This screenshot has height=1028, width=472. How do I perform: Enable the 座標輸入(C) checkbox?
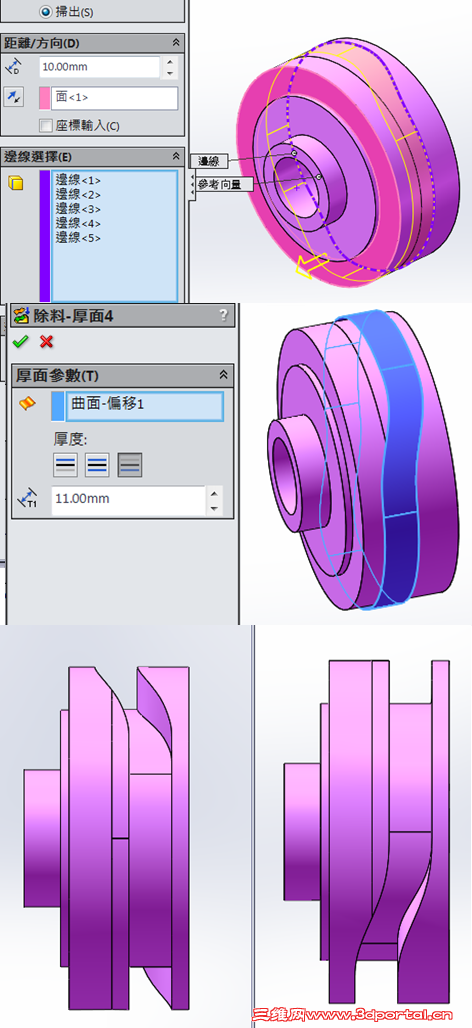[x=46, y=125]
